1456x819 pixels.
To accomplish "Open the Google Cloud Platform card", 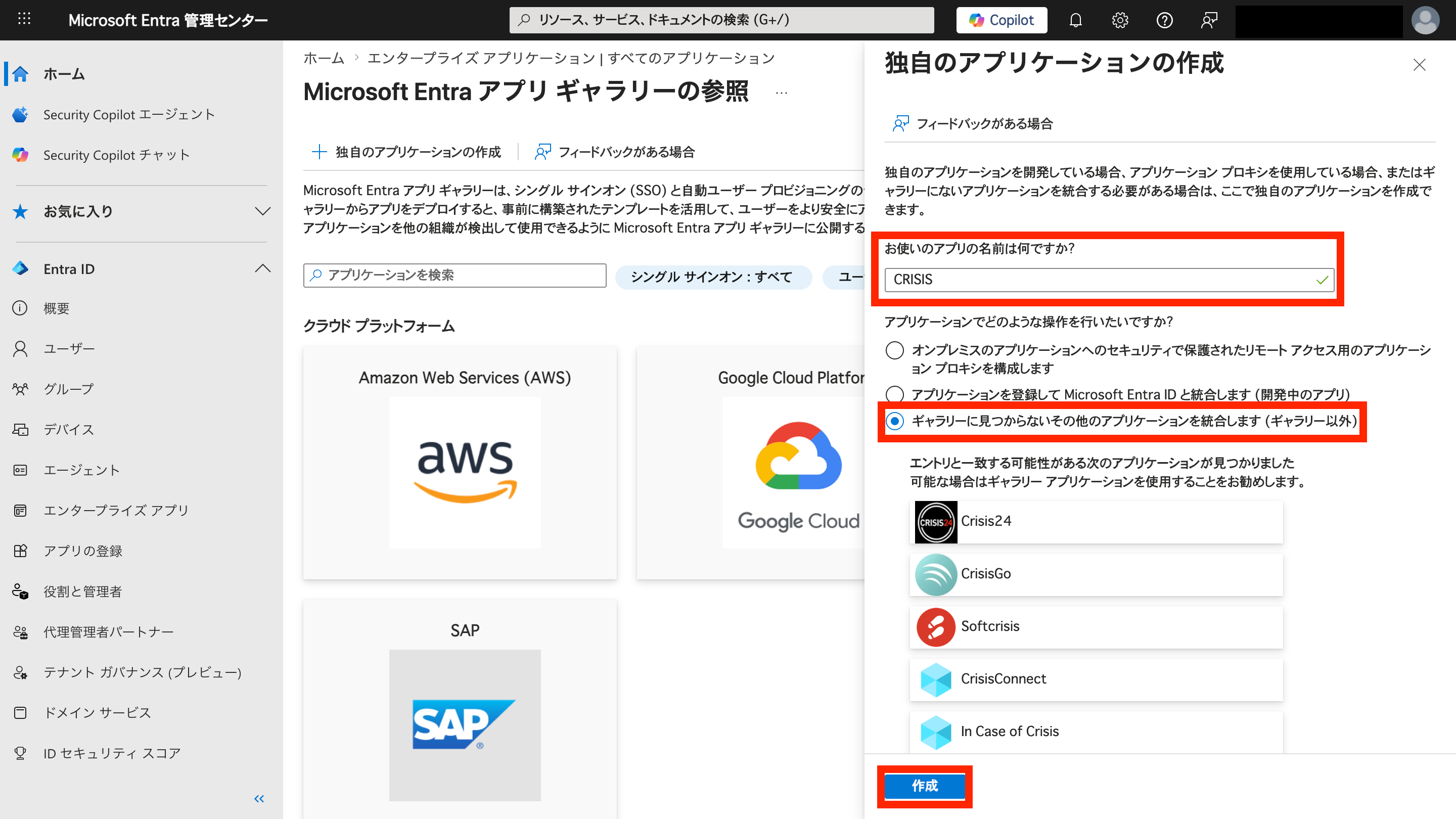I will point(751,463).
